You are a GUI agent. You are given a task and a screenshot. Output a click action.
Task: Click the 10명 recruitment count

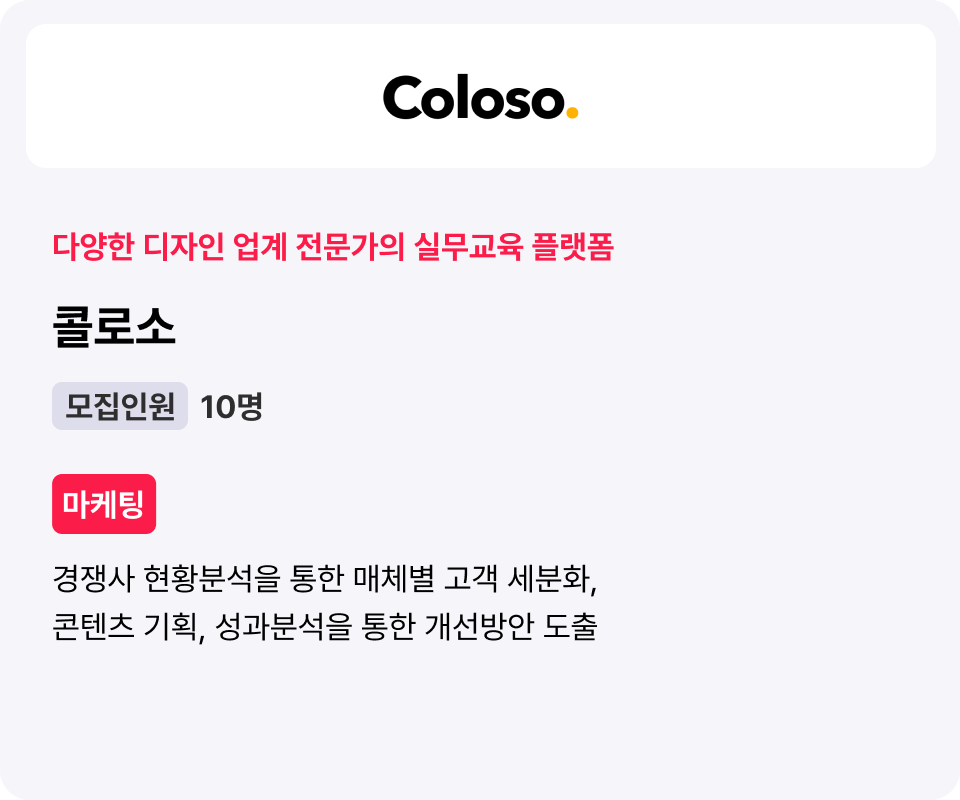click(x=231, y=406)
